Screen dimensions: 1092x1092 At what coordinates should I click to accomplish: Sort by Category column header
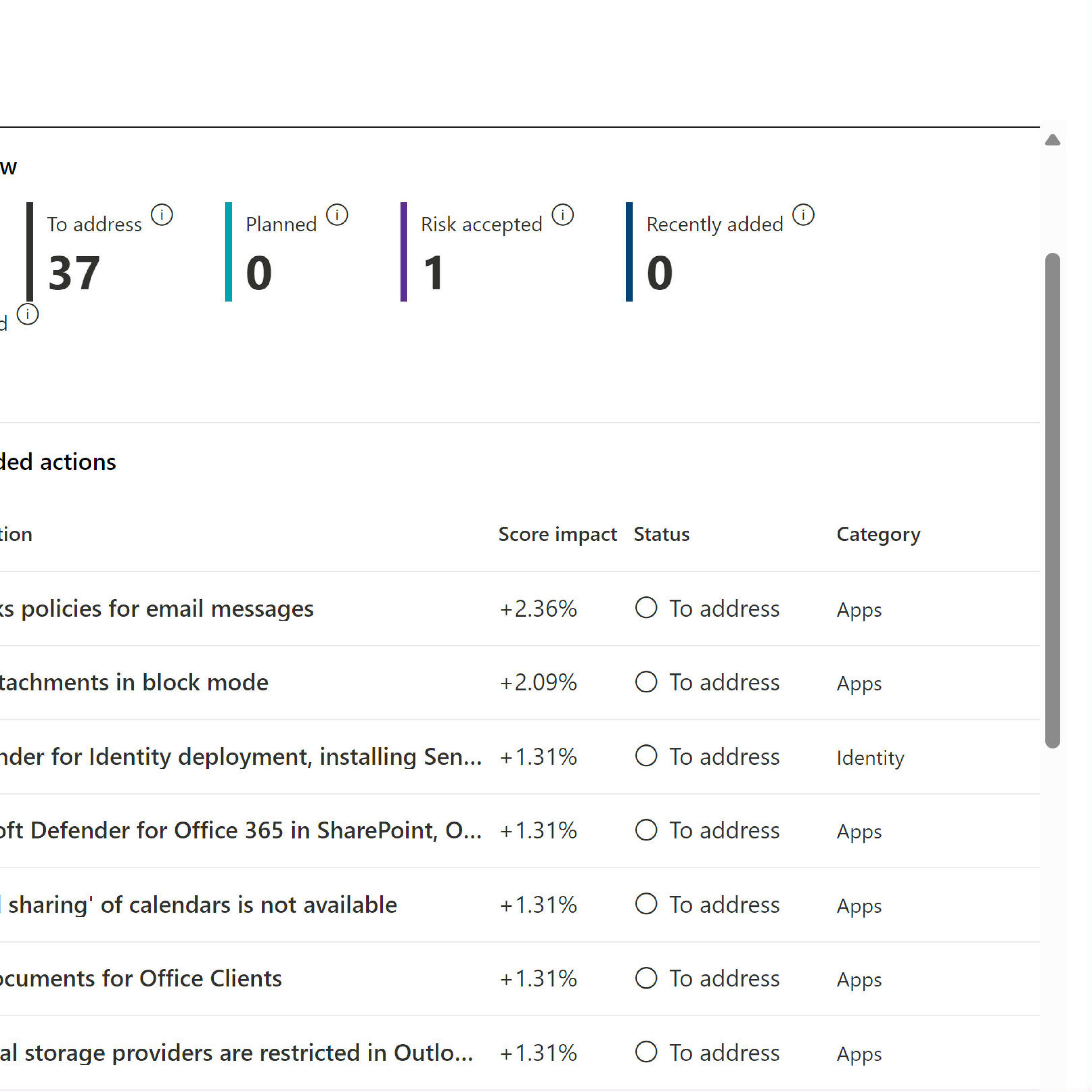(x=878, y=534)
